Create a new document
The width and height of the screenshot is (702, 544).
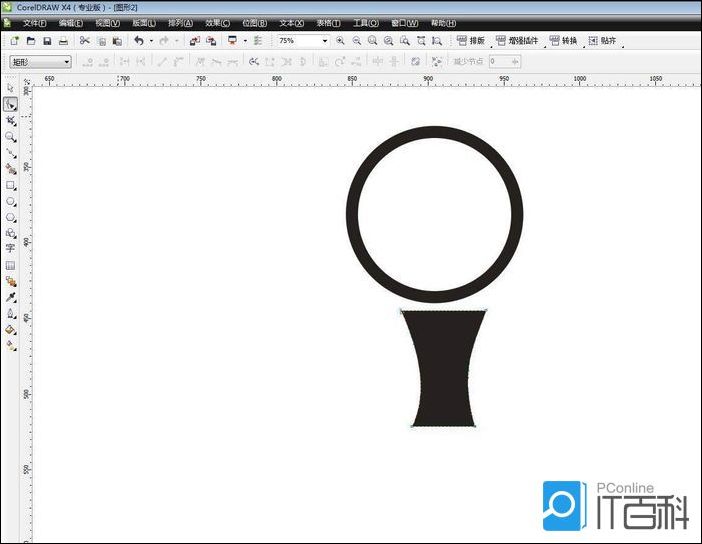click(x=14, y=41)
